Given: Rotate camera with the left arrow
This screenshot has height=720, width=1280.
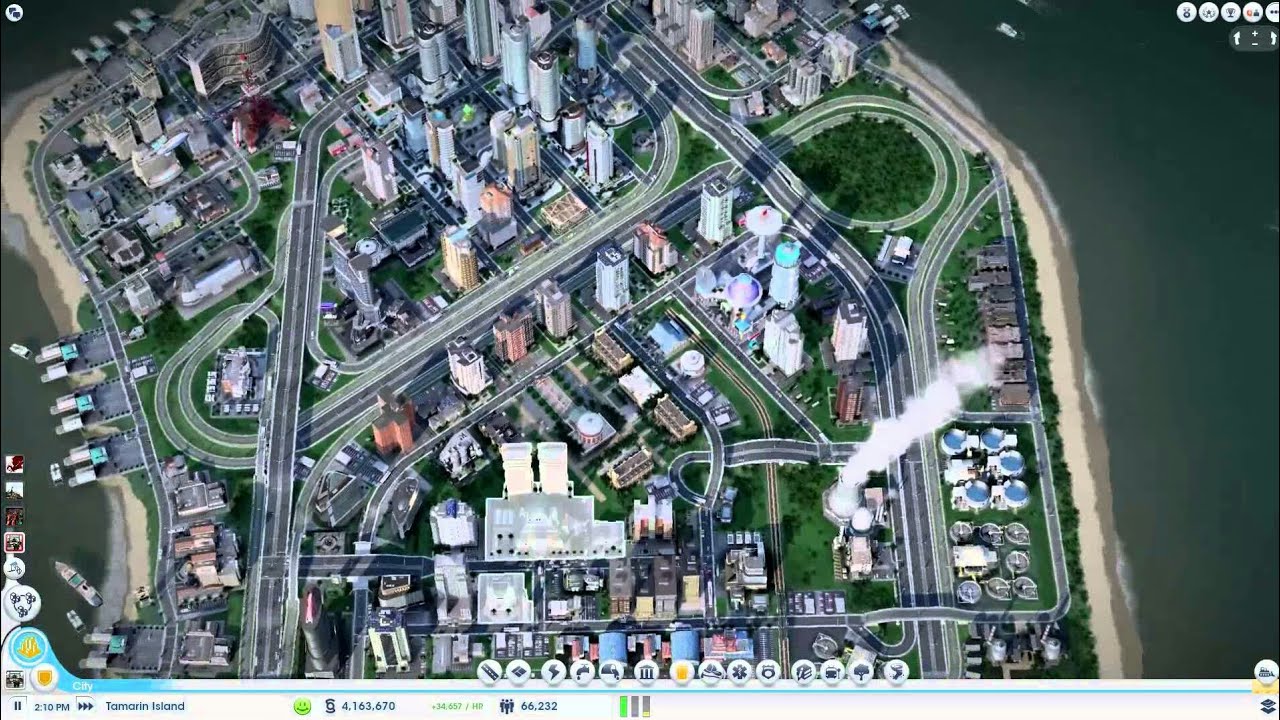Looking at the screenshot, I should [1238, 39].
